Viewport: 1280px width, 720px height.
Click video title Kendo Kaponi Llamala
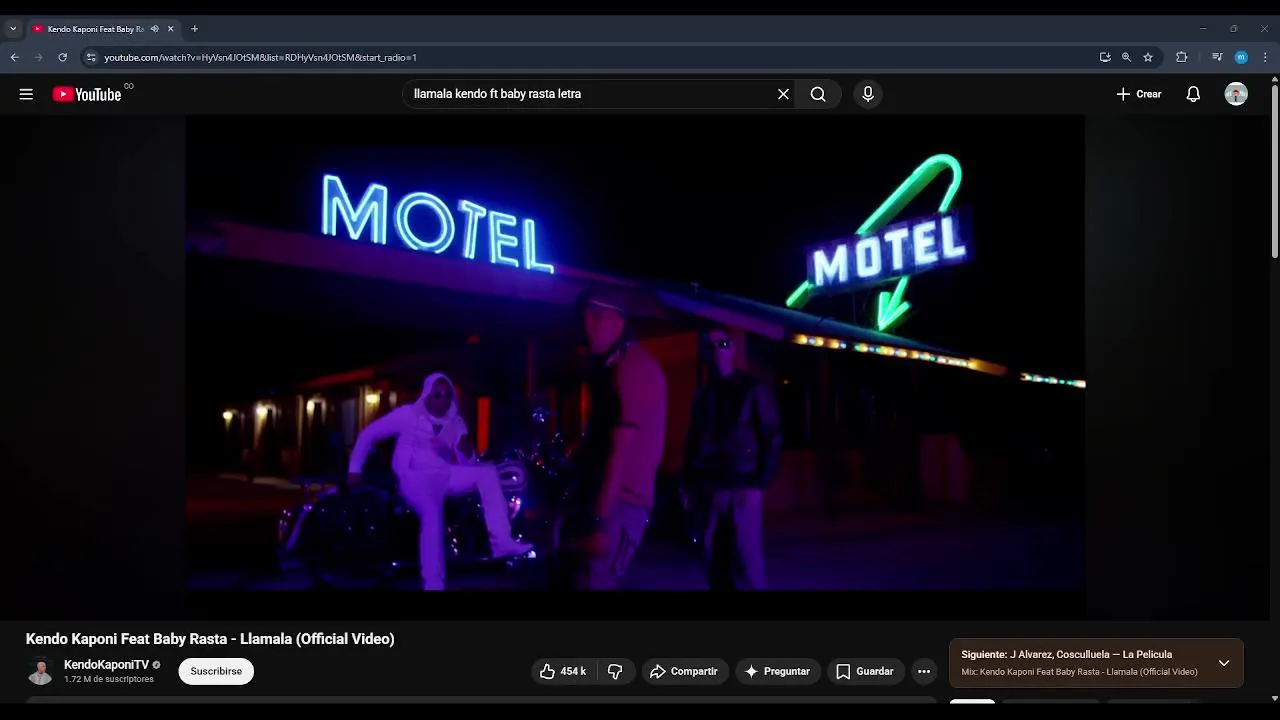point(210,639)
